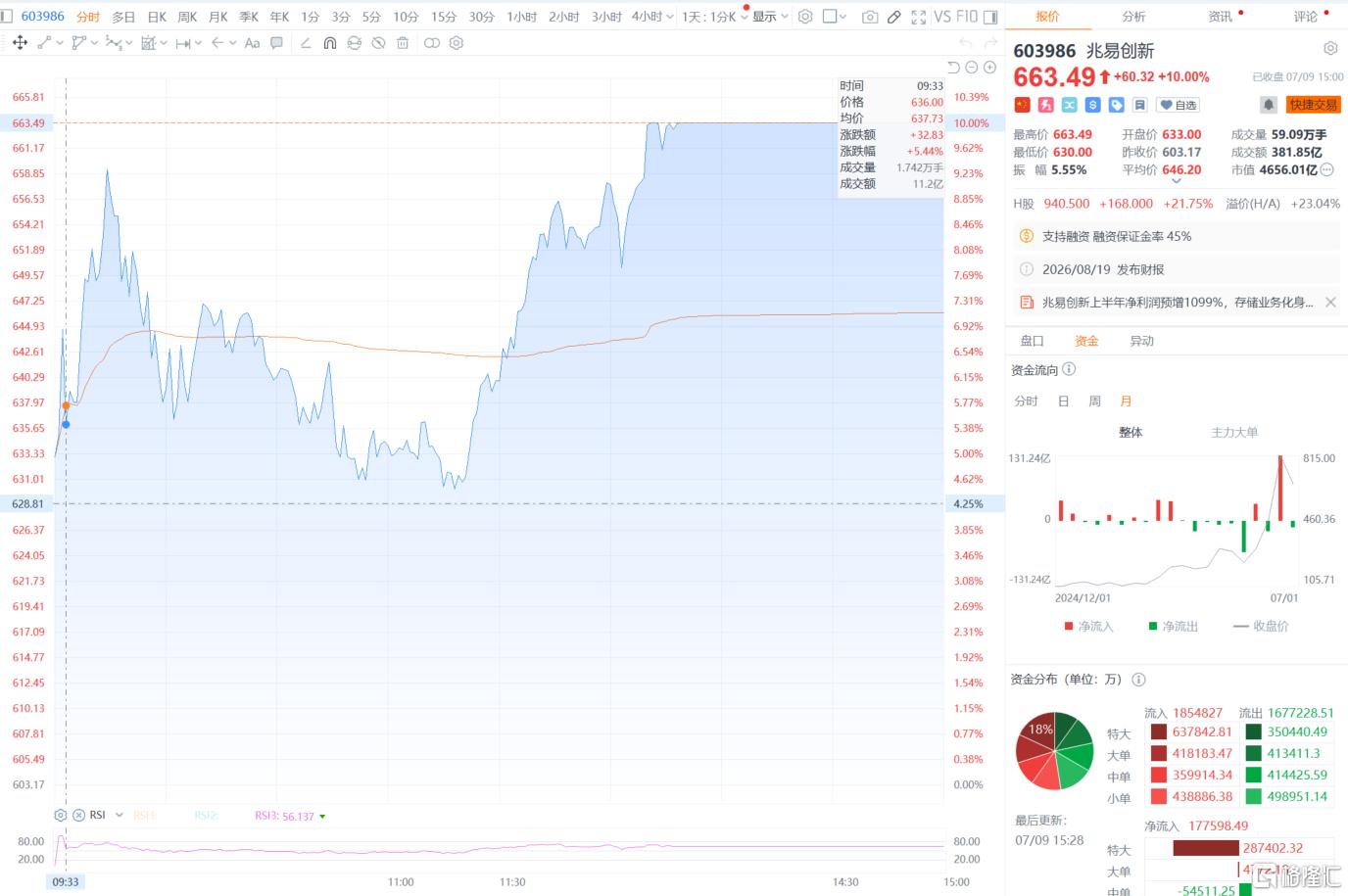Open the pencil draw tool in top bar
The image size is (1348, 896).
pos(894,17)
